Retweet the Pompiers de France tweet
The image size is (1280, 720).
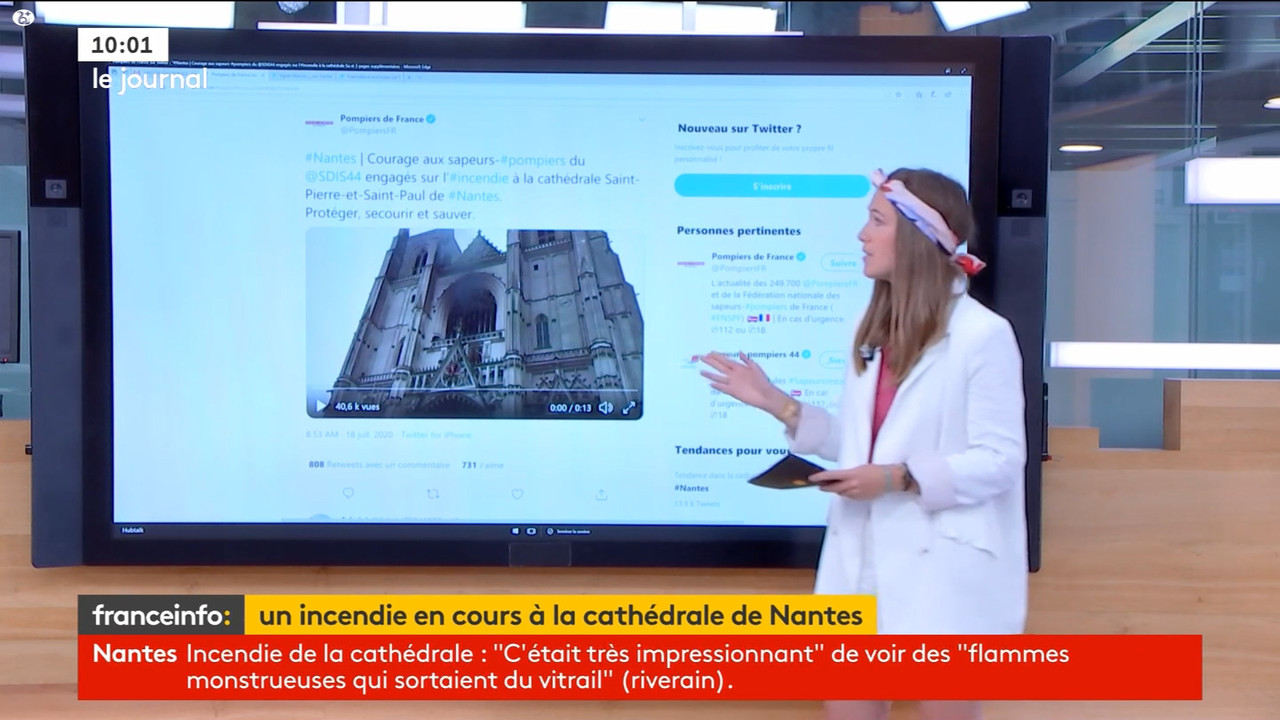433,493
